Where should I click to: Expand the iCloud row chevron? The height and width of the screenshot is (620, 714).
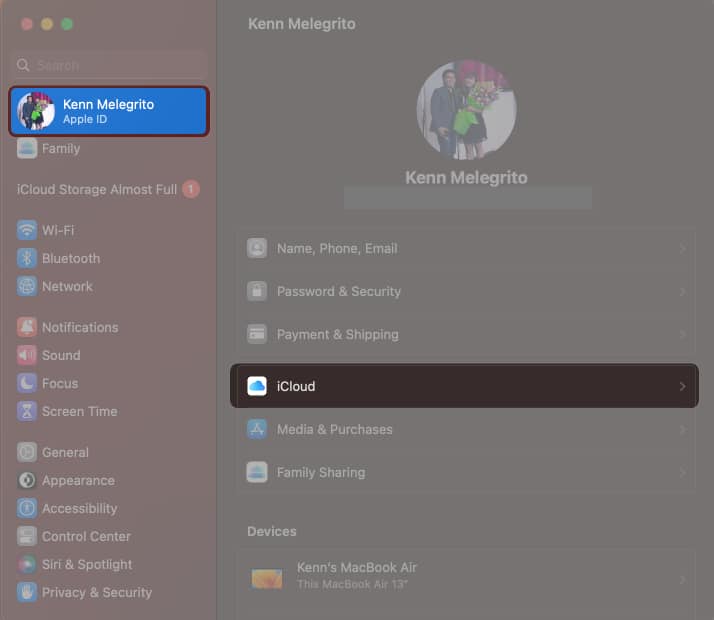682,386
